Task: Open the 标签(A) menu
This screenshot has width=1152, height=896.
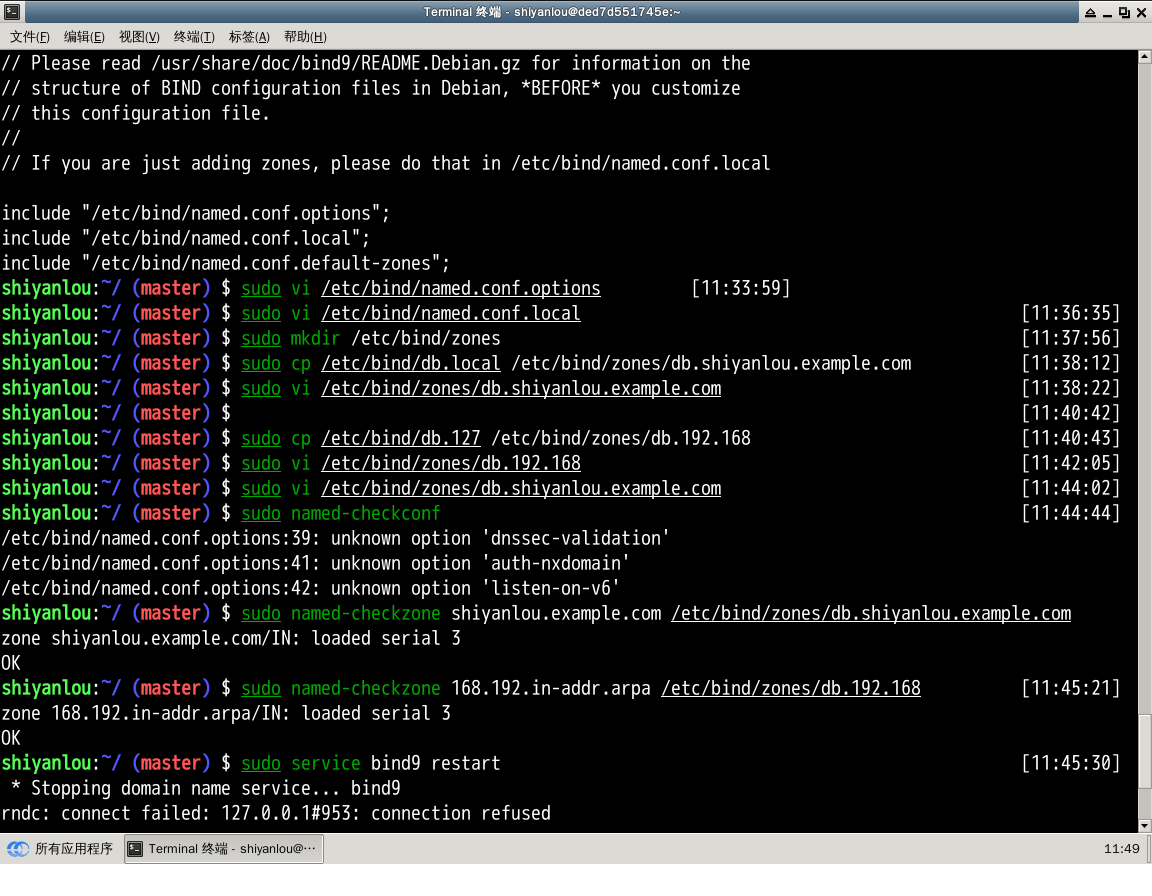Action: pyautogui.click(x=249, y=37)
